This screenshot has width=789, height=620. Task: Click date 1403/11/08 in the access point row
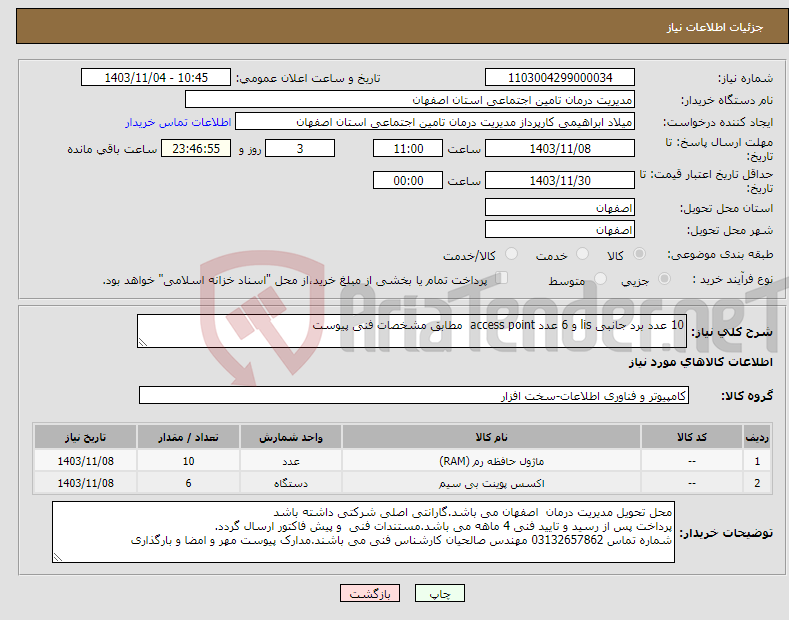click(x=86, y=483)
